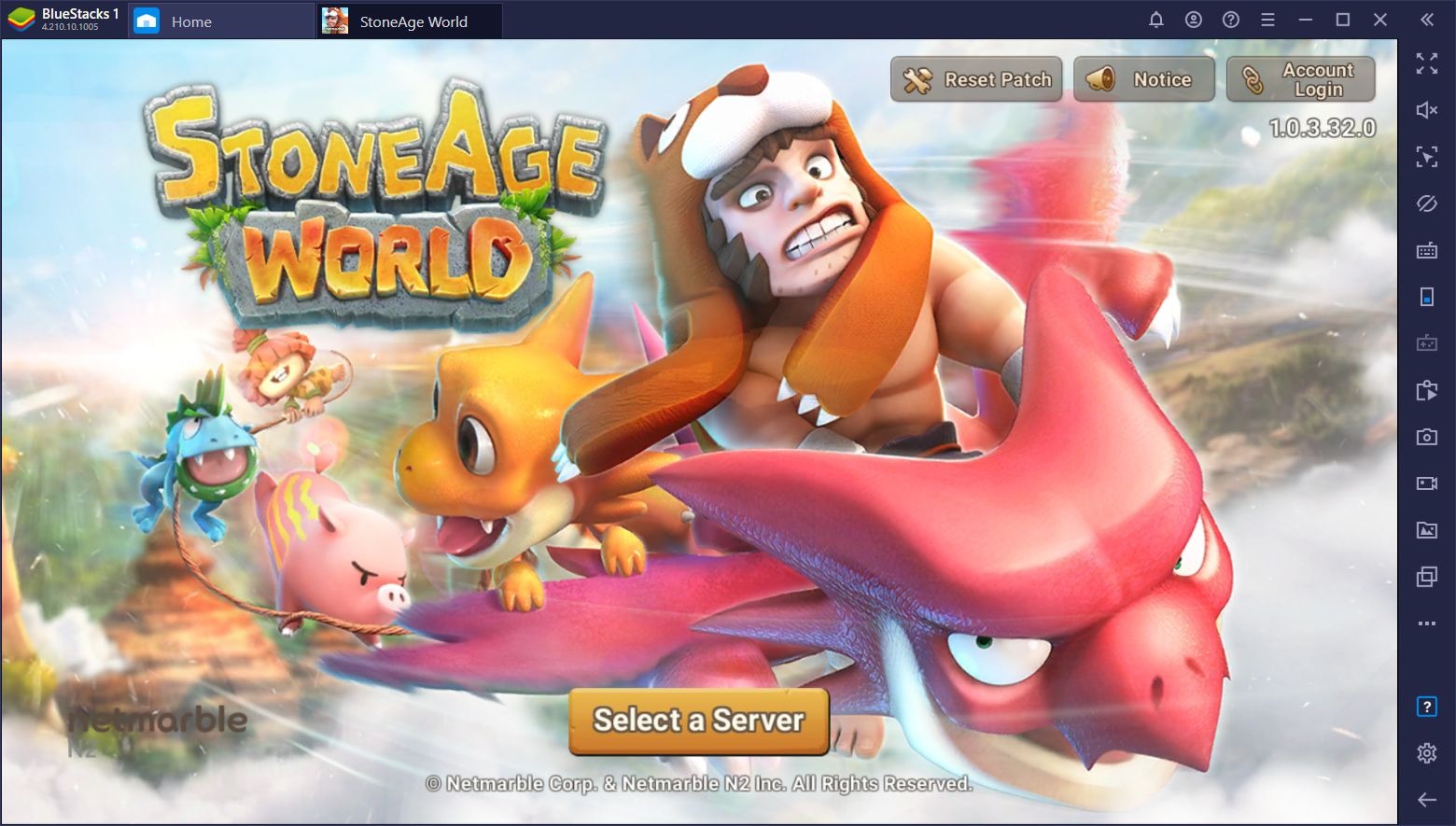Open BlueStacks notifications bell
The image size is (1456, 826).
[1155, 20]
